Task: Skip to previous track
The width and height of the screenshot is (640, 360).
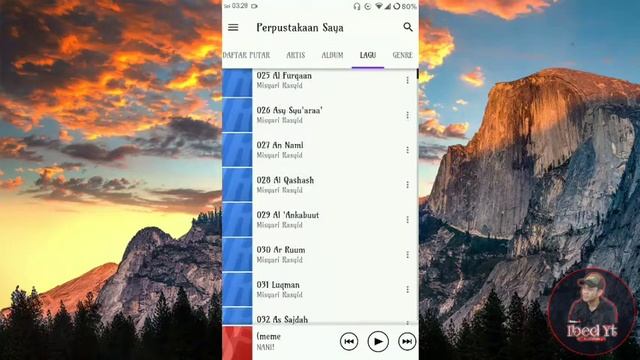Action: tap(349, 342)
